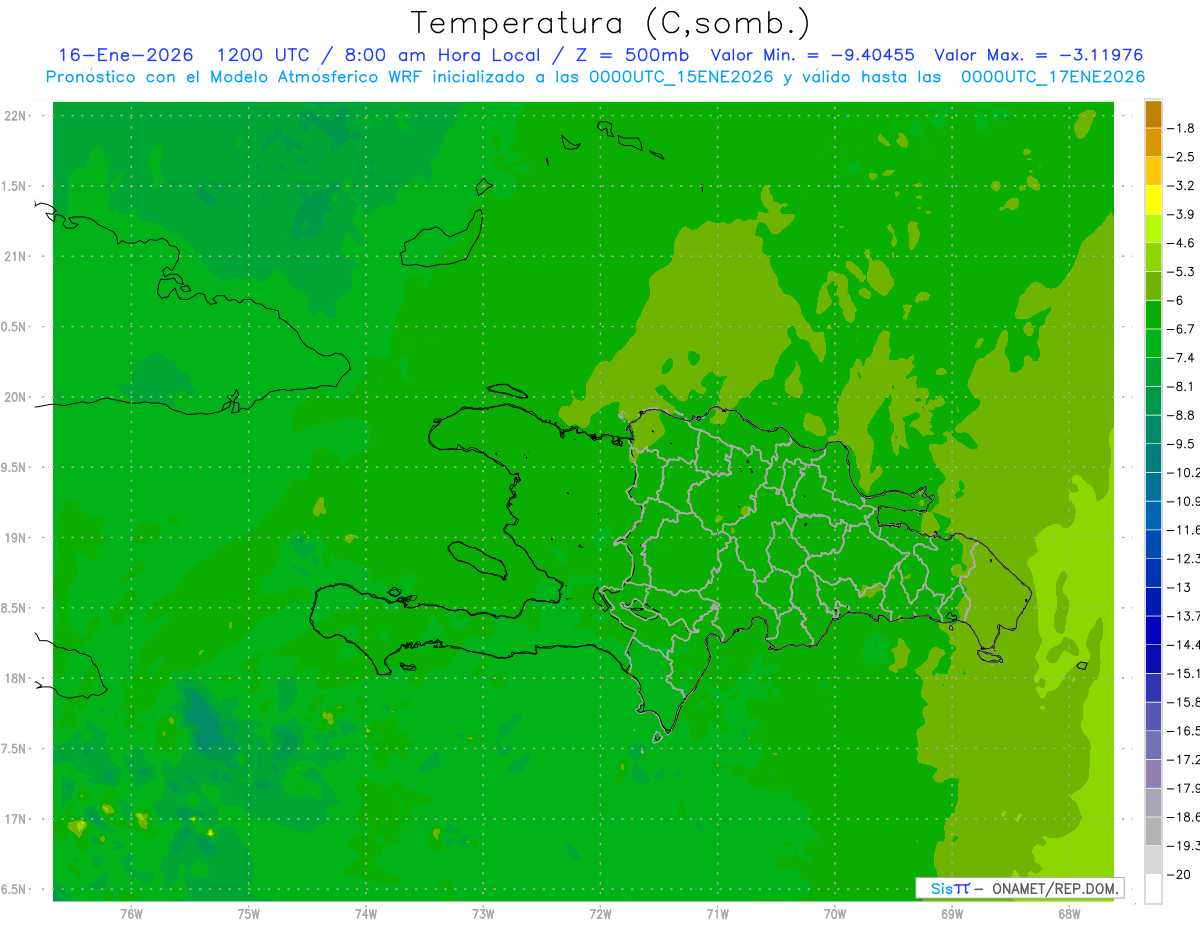1200x927 pixels.
Task: Click the yellow swatch between -3.2 and -3.9
Action: point(1153,200)
